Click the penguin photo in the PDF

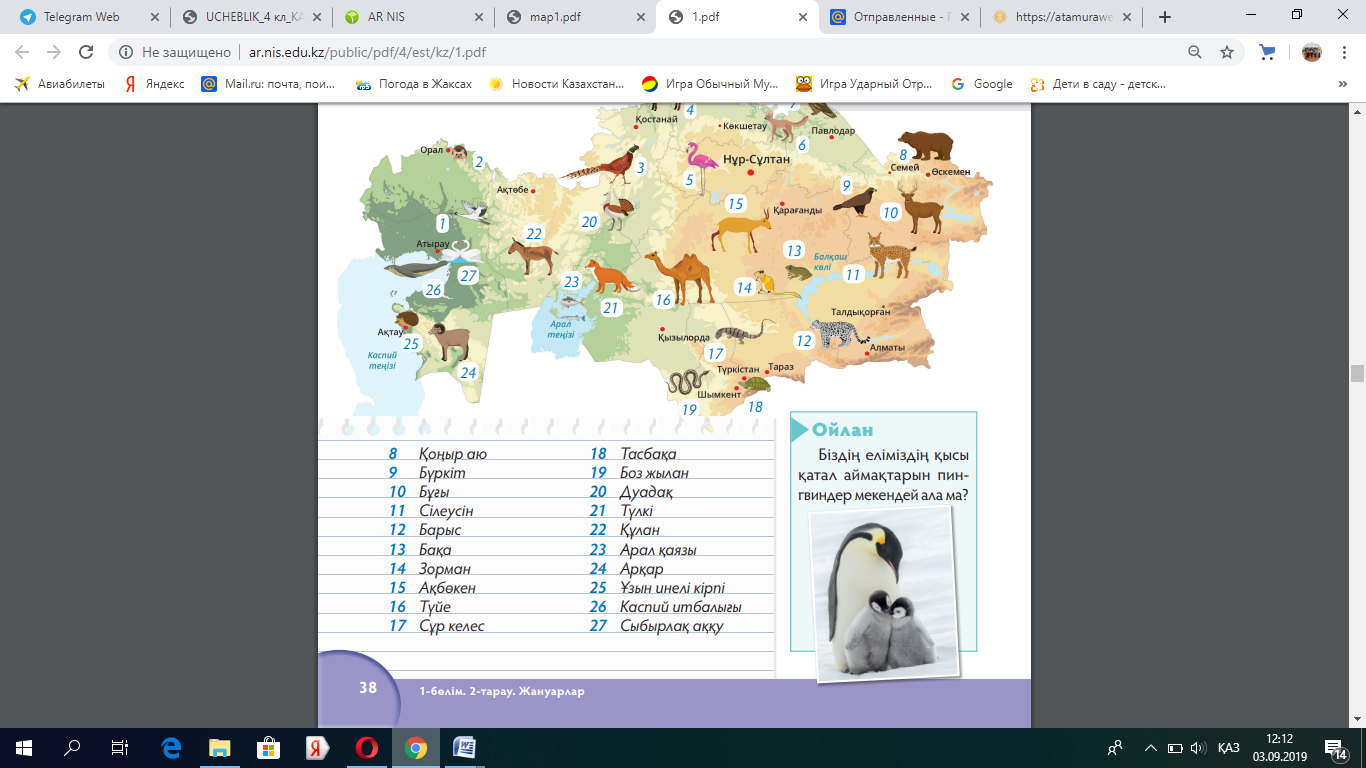point(884,594)
